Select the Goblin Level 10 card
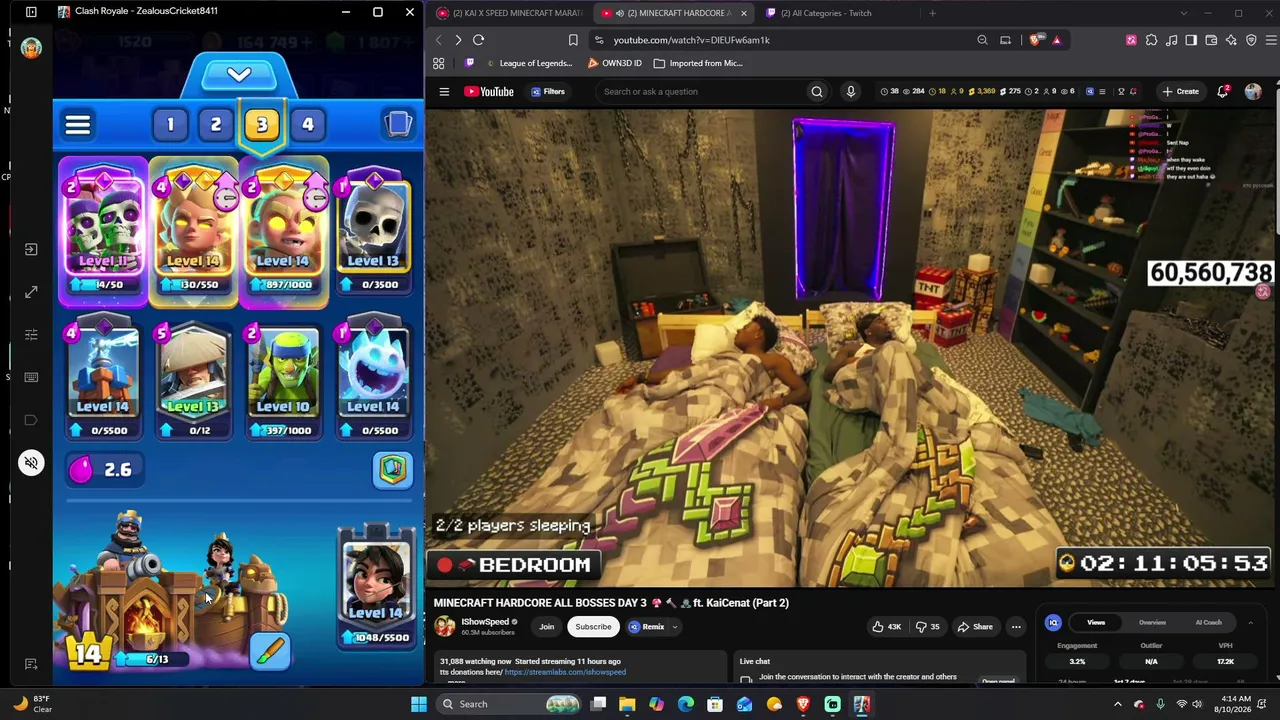Viewport: 1280px width, 720px height. point(283,381)
